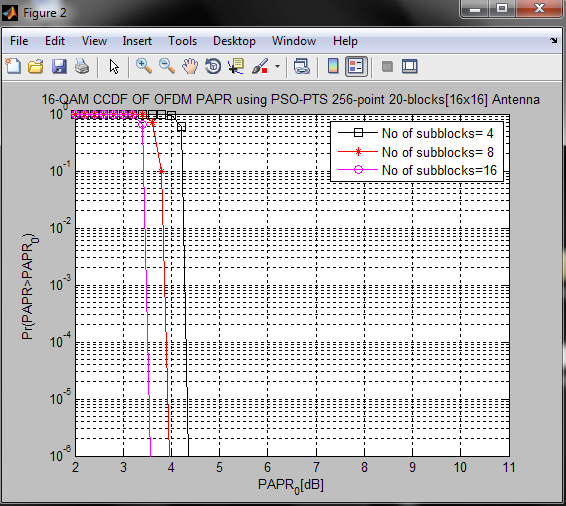Open the Insert menu
566x506 pixels.
(137, 41)
